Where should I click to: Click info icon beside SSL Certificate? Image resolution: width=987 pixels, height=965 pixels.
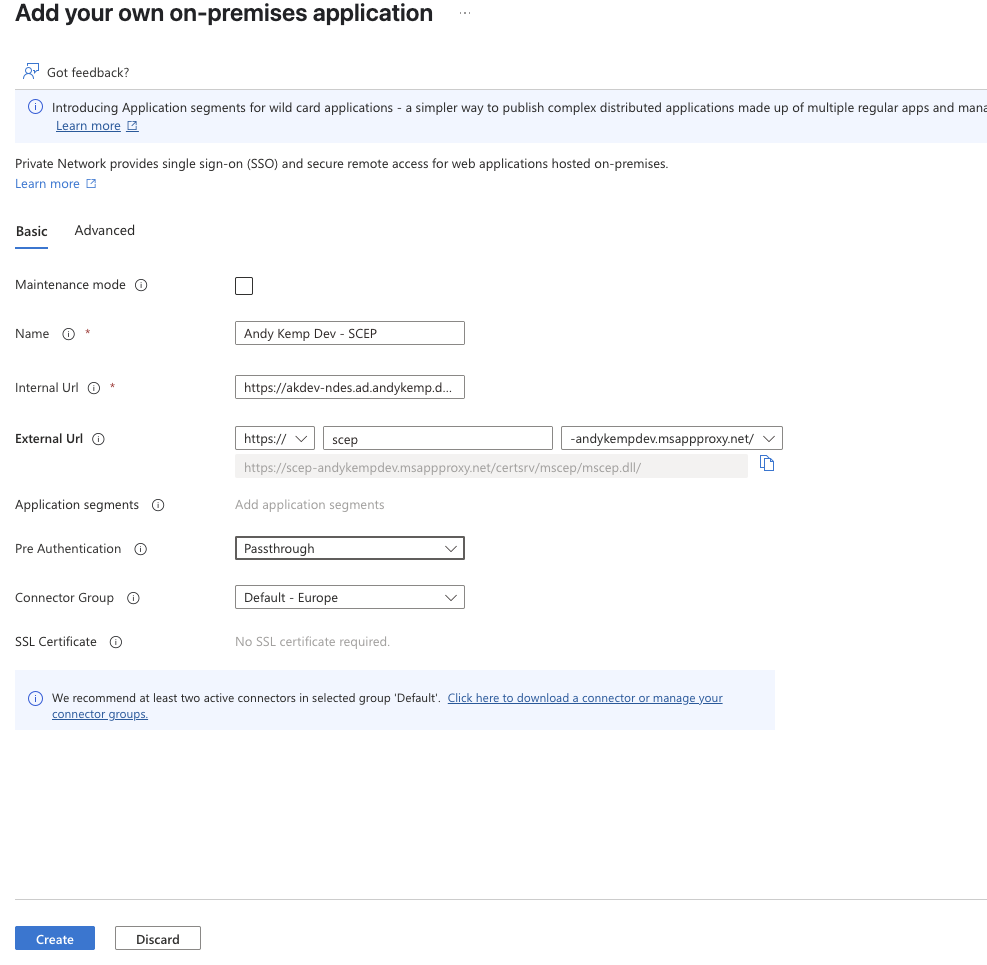116,642
